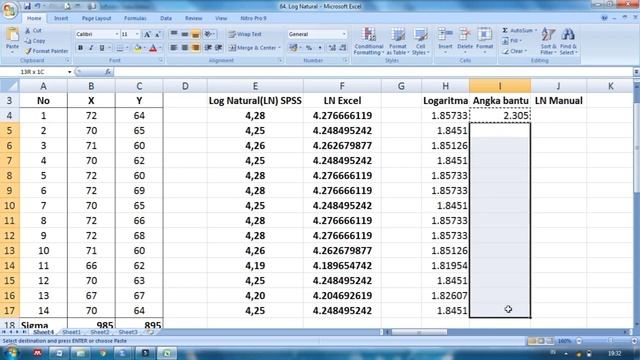Open the Font dialog launcher

pos(161,60)
